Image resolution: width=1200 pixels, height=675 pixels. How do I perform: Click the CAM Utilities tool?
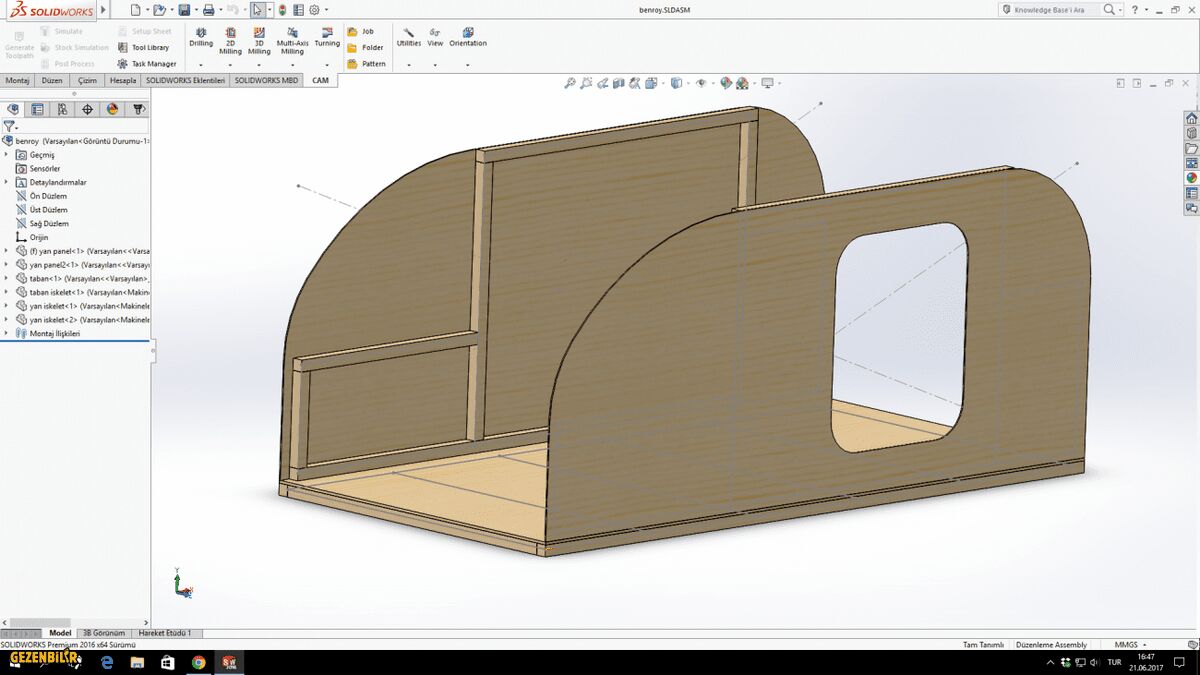click(x=408, y=38)
